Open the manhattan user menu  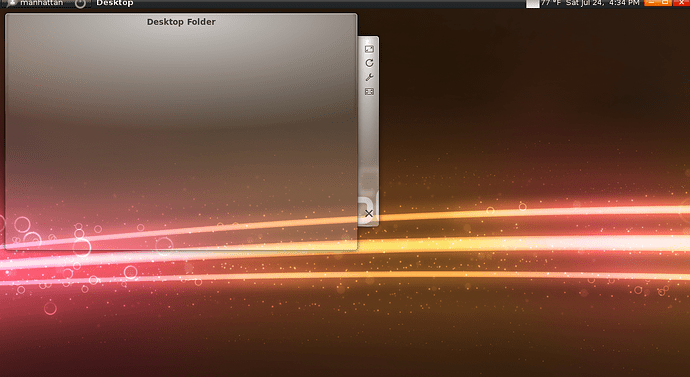coord(41,3)
